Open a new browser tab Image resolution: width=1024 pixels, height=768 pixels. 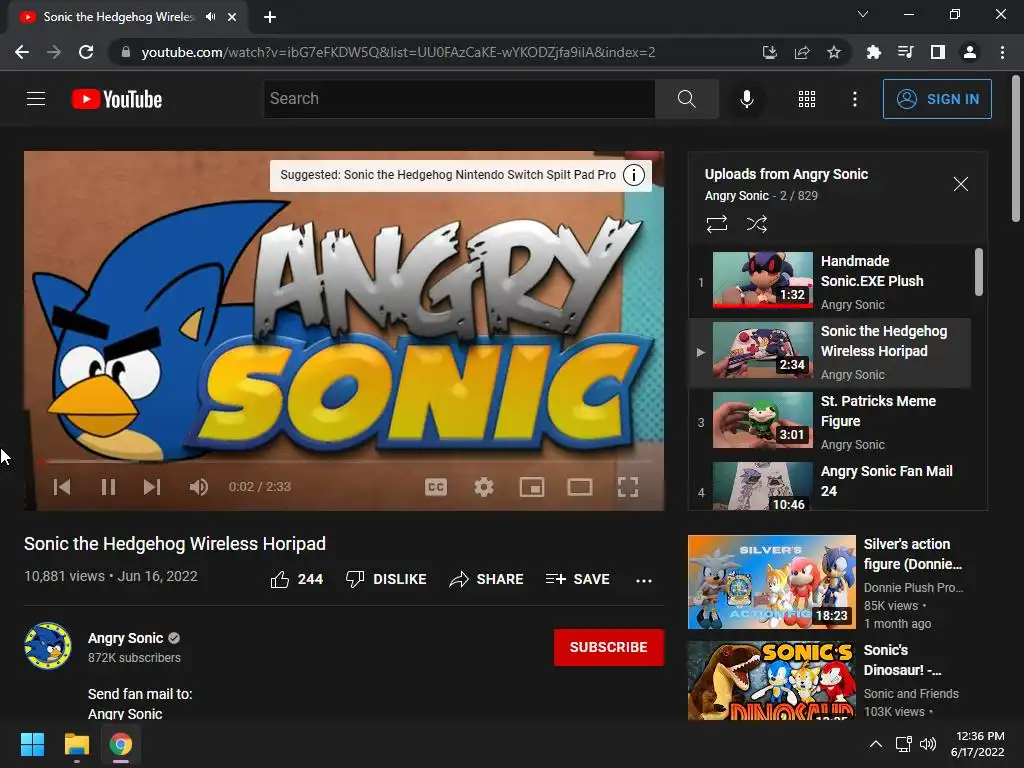tap(270, 17)
